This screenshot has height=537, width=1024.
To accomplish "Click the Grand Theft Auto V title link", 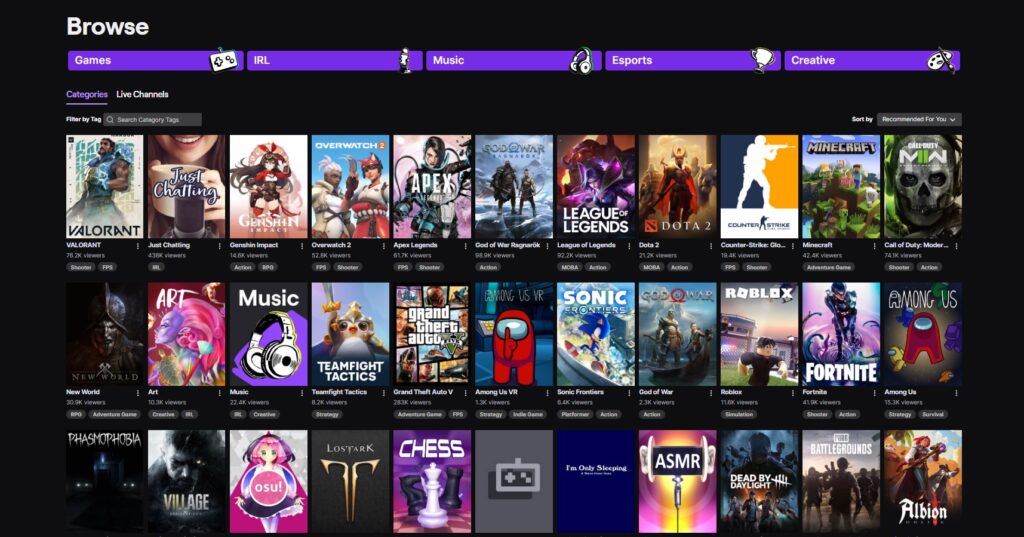I will tap(423, 392).
